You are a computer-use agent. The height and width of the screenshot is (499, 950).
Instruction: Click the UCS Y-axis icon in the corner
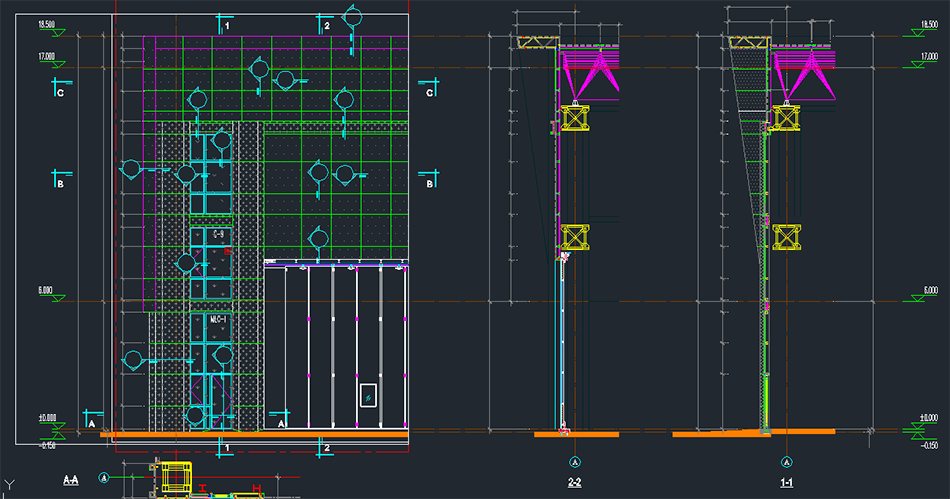click(x=10, y=486)
